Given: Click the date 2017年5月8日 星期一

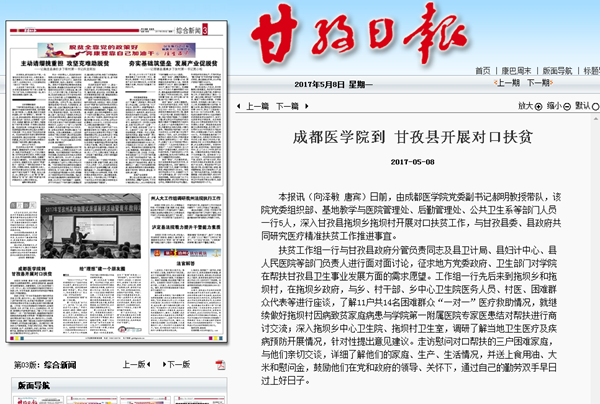Looking at the screenshot, I should (333, 85).
